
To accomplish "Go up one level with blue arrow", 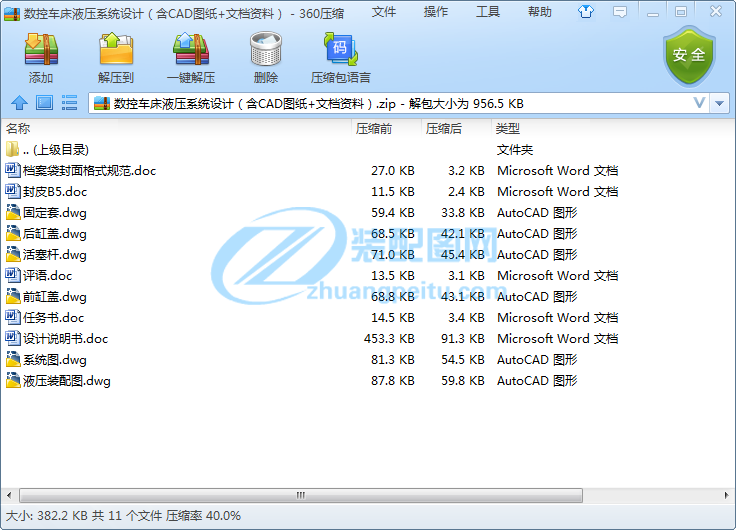I will click(x=19, y=103).
